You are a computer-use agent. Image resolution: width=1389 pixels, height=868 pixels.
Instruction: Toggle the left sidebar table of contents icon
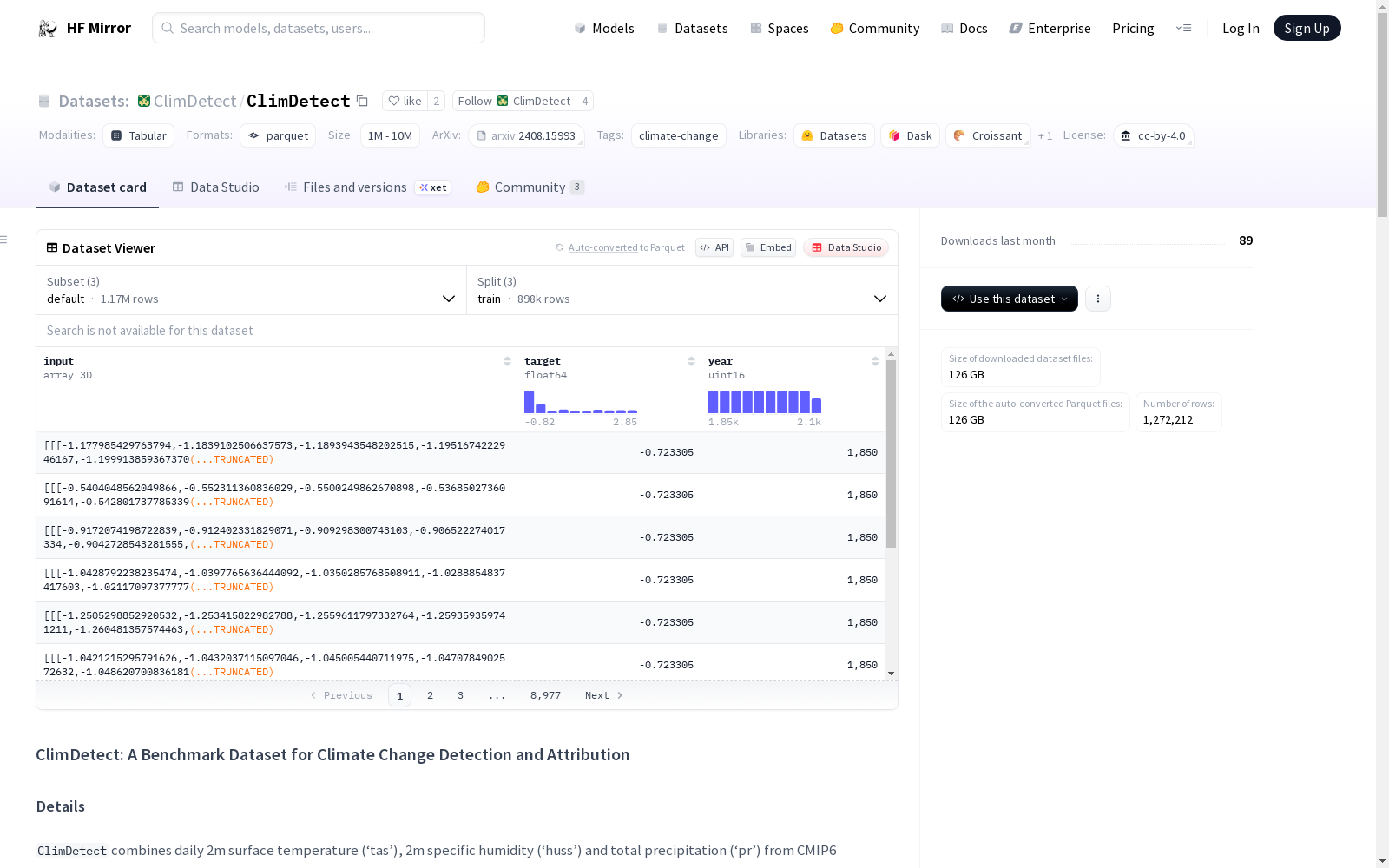tap(4, 240)
